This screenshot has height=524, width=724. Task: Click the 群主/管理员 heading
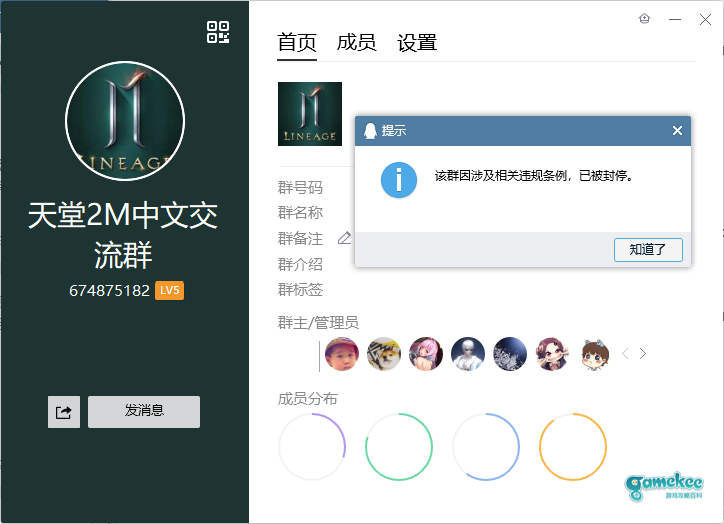[x=318, y=323]
